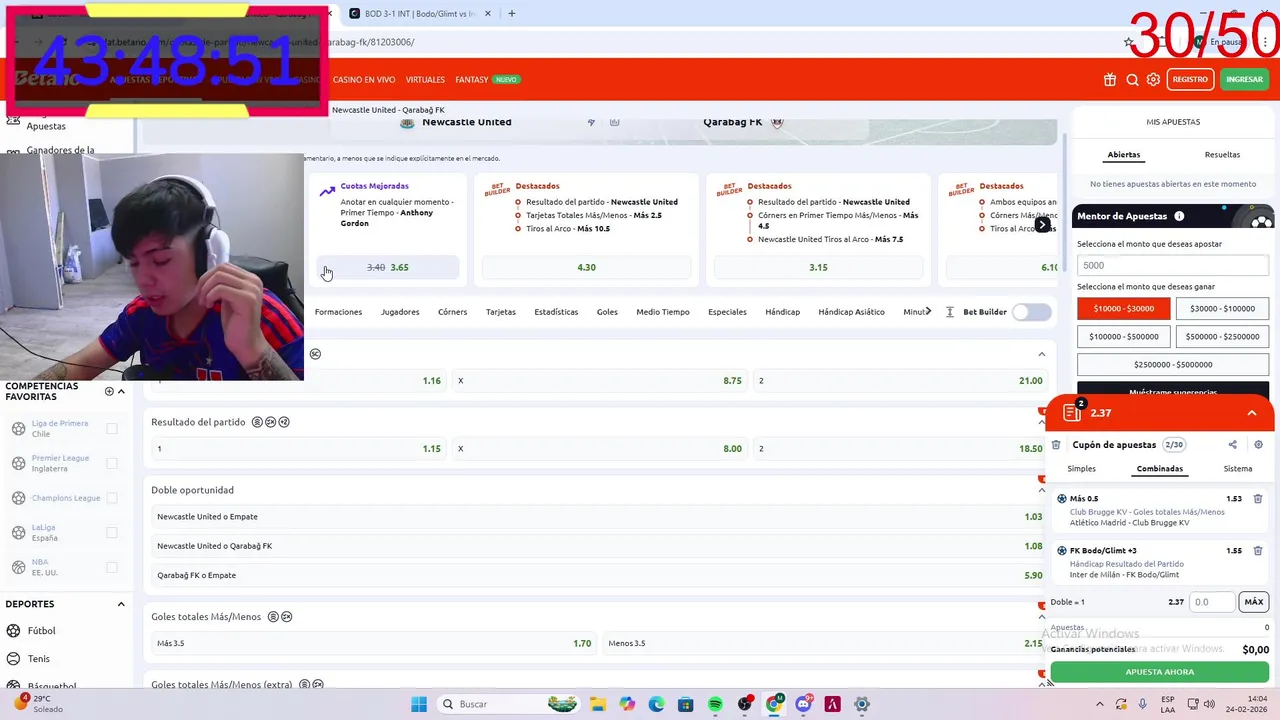The width and height of the screenshot is (1280, 720).
Task: Select Más 3.5 goals odds 1.70
Action: point(374,643)
